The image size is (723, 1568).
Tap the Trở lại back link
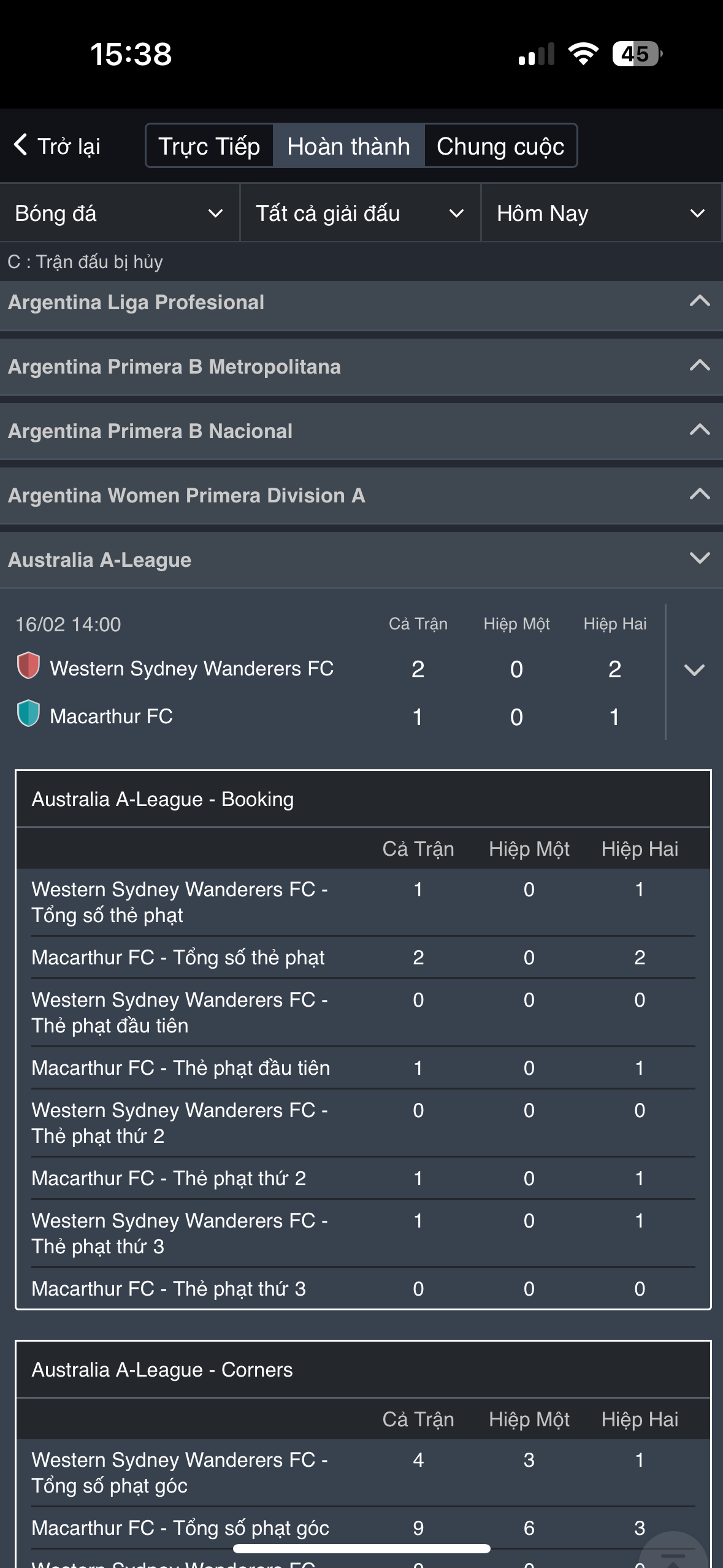point(69,146)
